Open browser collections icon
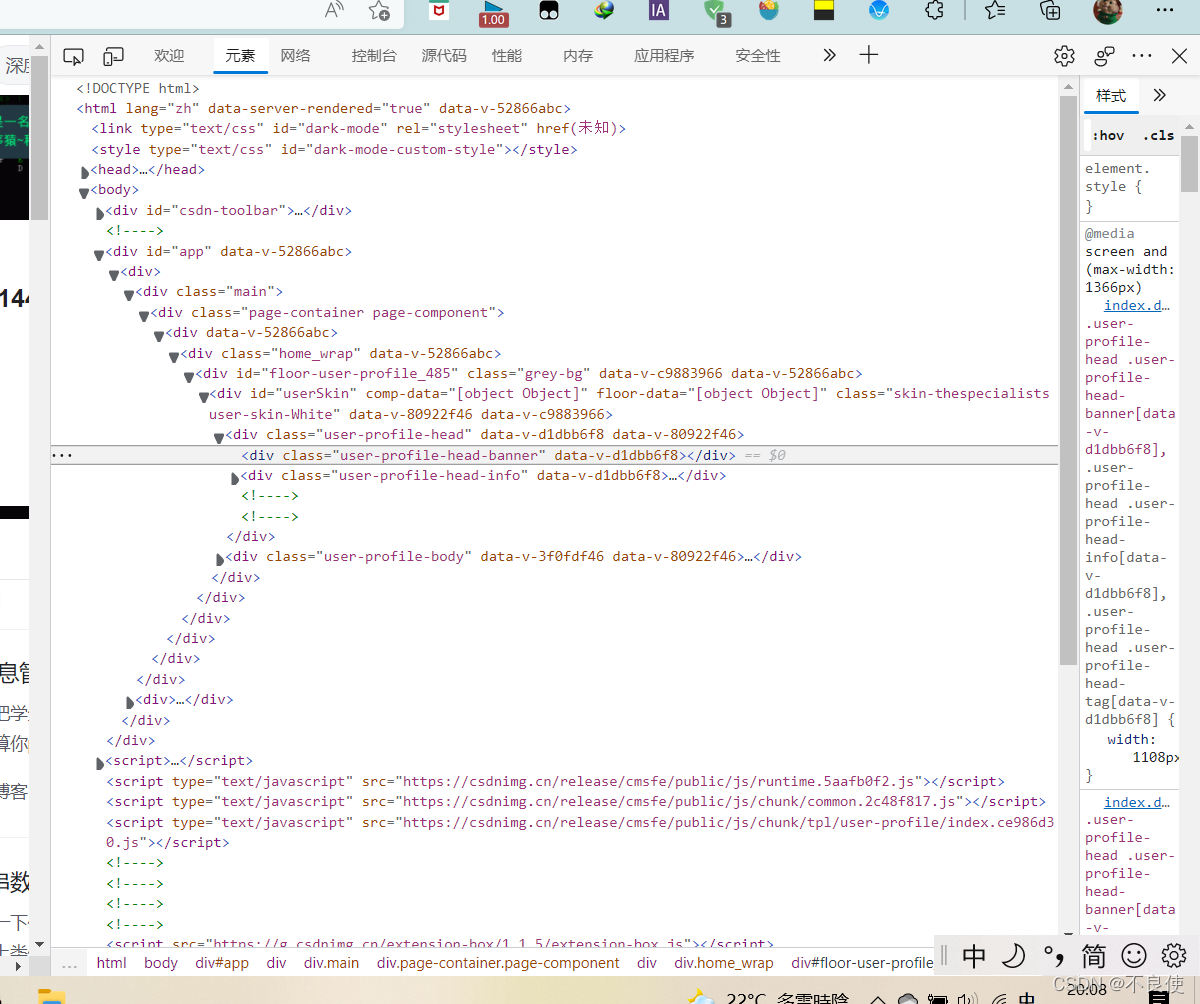 [x=1050, y=11]
